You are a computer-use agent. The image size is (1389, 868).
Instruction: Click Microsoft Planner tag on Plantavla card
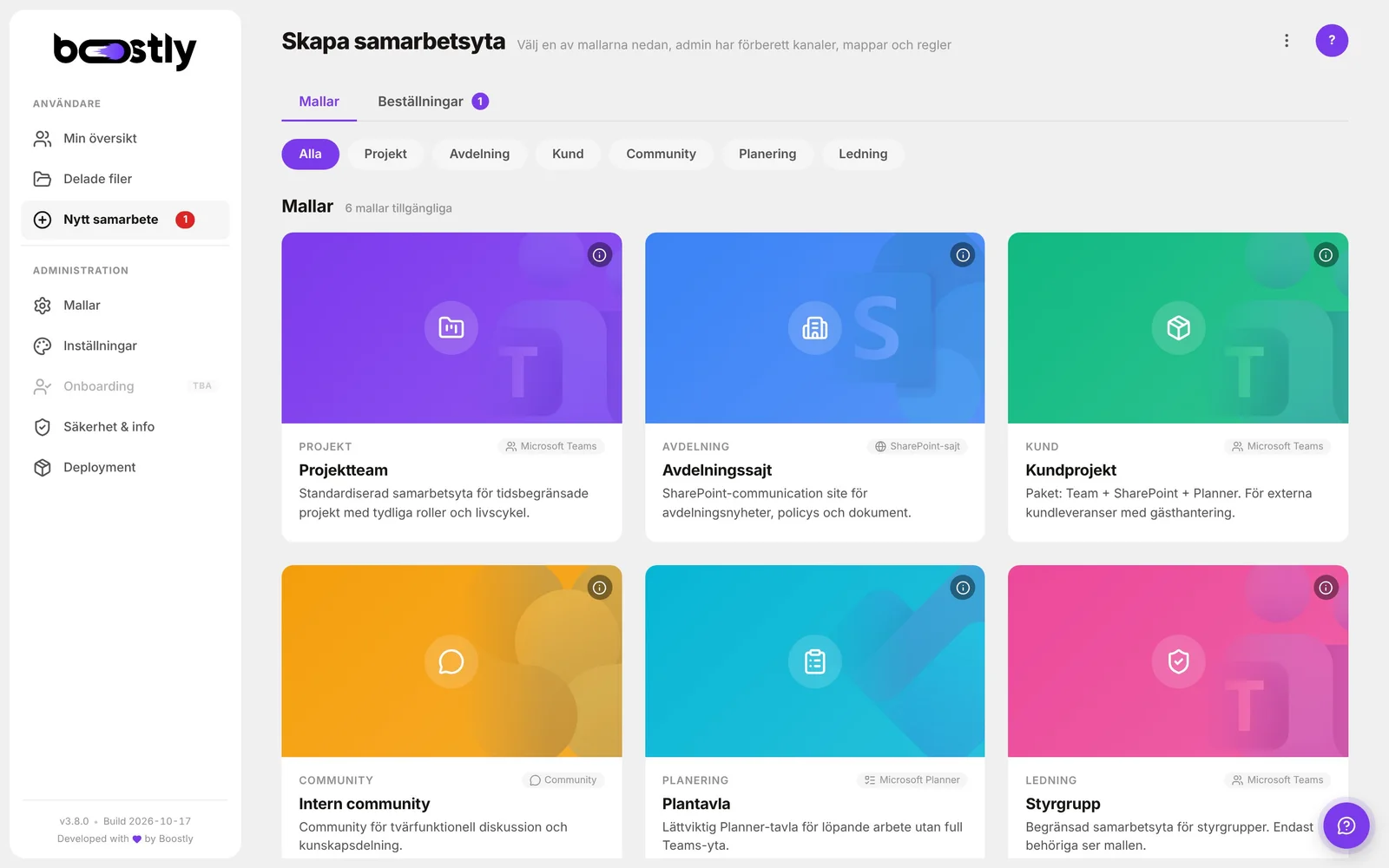tap(912, 780)
